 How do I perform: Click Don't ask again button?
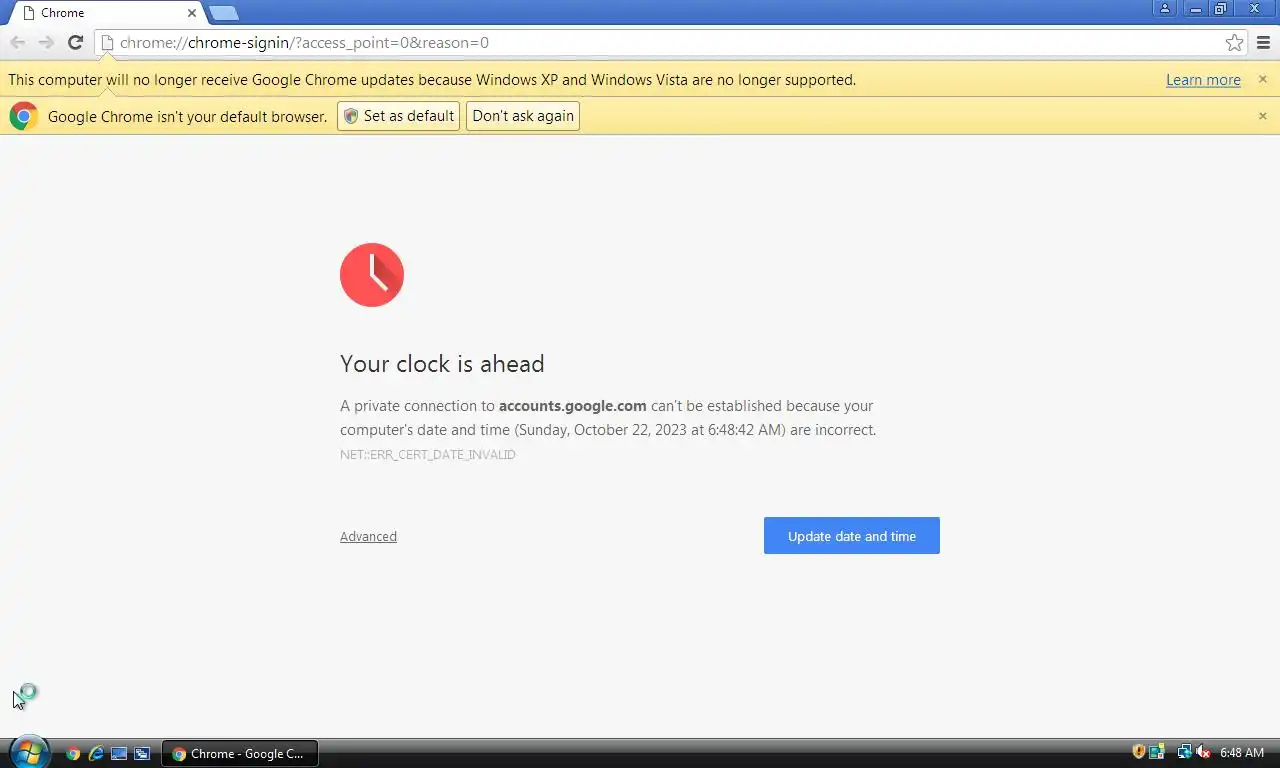pos(523,116)
